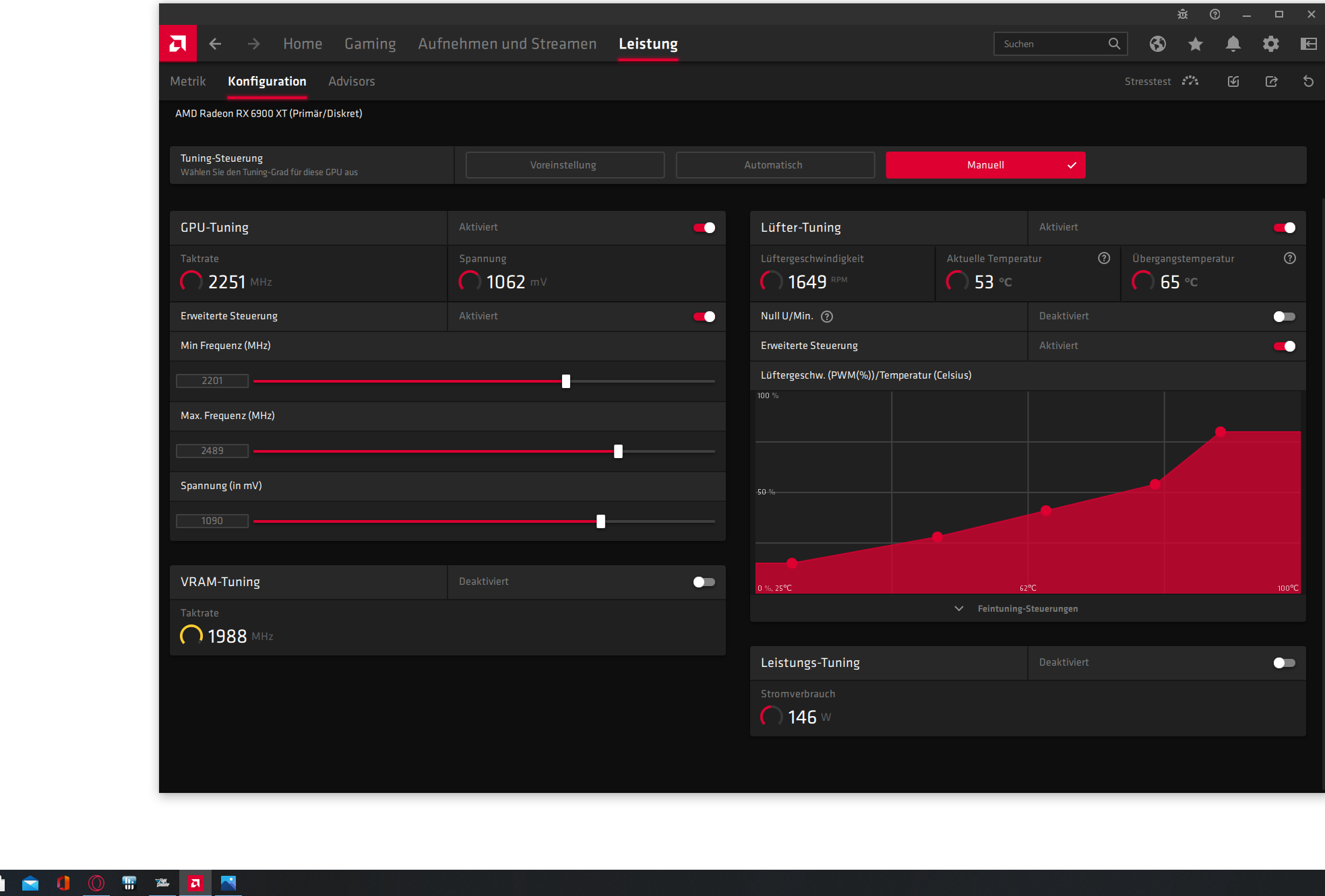Open notifications bell icon
This screenshot has height=896, width=1325.
[1233, 44]
